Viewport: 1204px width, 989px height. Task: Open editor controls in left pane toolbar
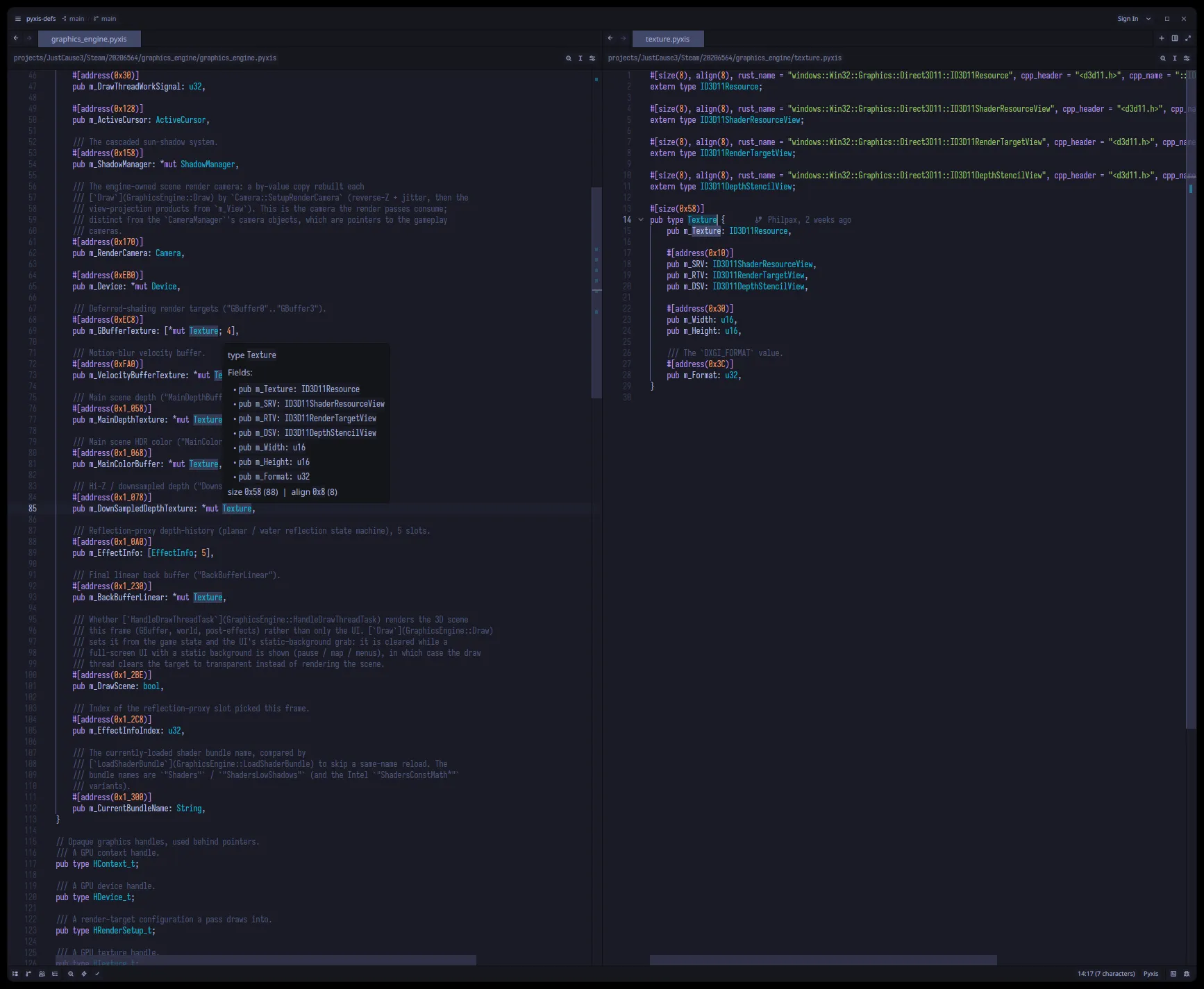592,58
